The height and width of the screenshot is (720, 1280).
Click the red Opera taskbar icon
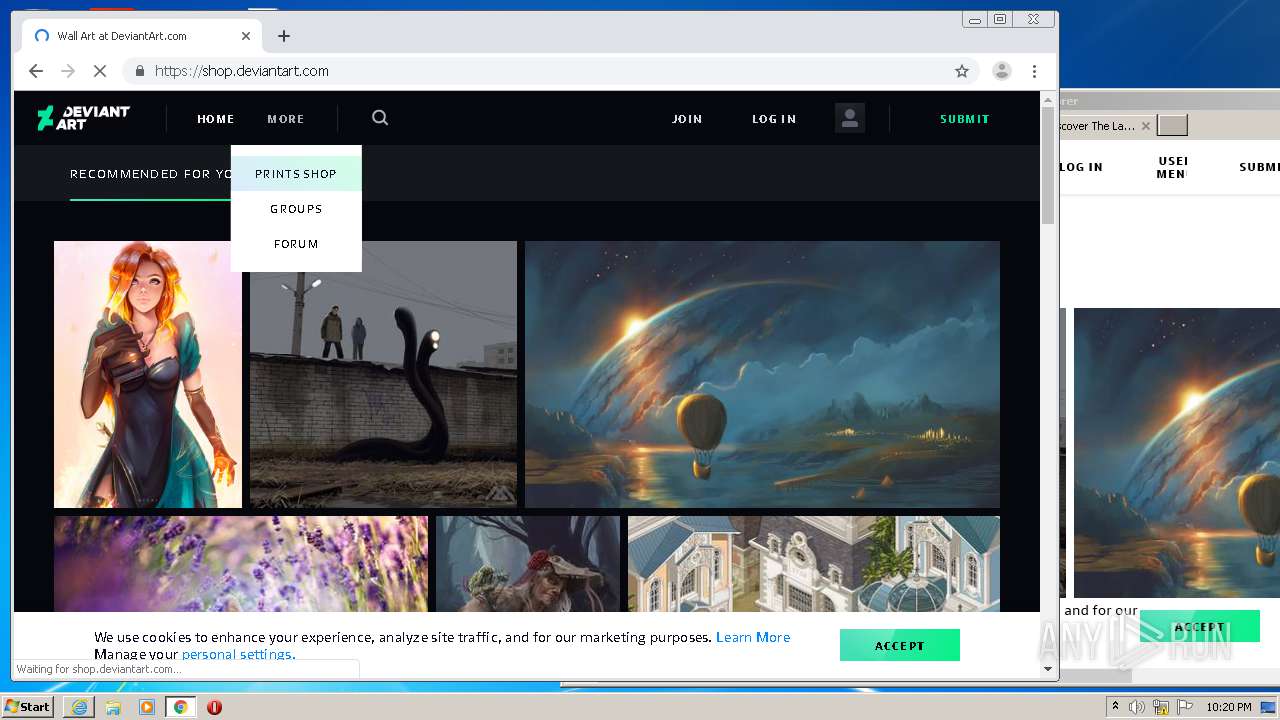(214, 707)
